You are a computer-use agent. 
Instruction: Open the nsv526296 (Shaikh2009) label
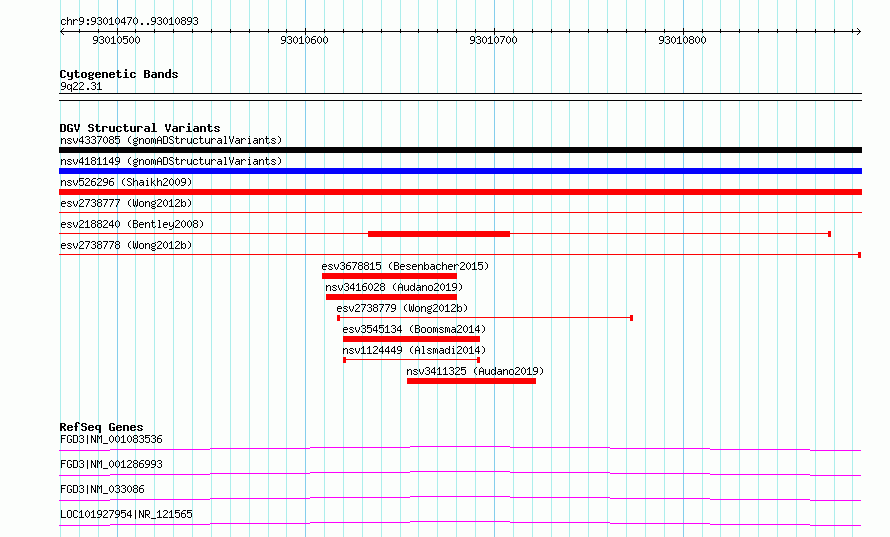pos(126,182)
